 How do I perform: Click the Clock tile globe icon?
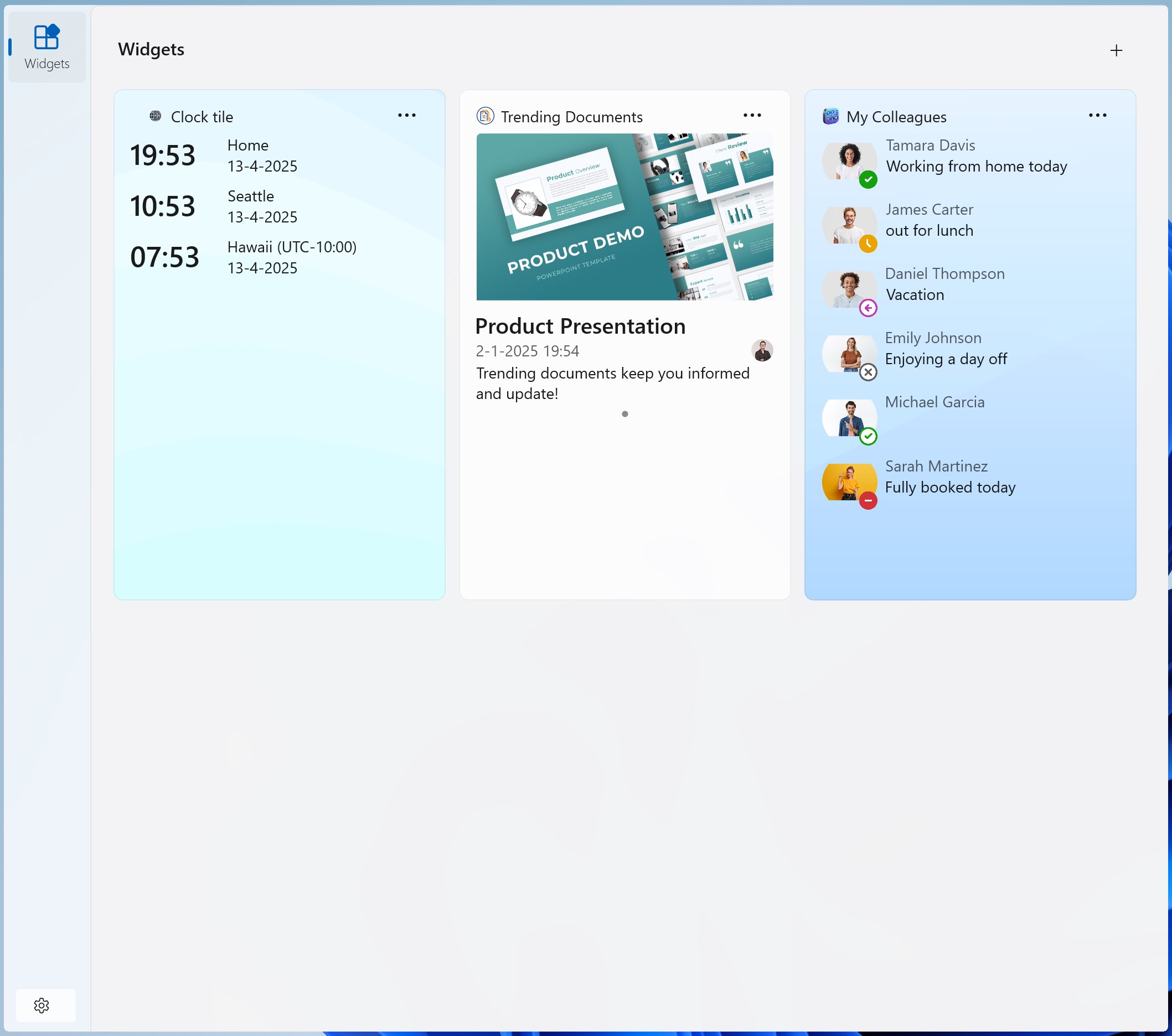156,116
